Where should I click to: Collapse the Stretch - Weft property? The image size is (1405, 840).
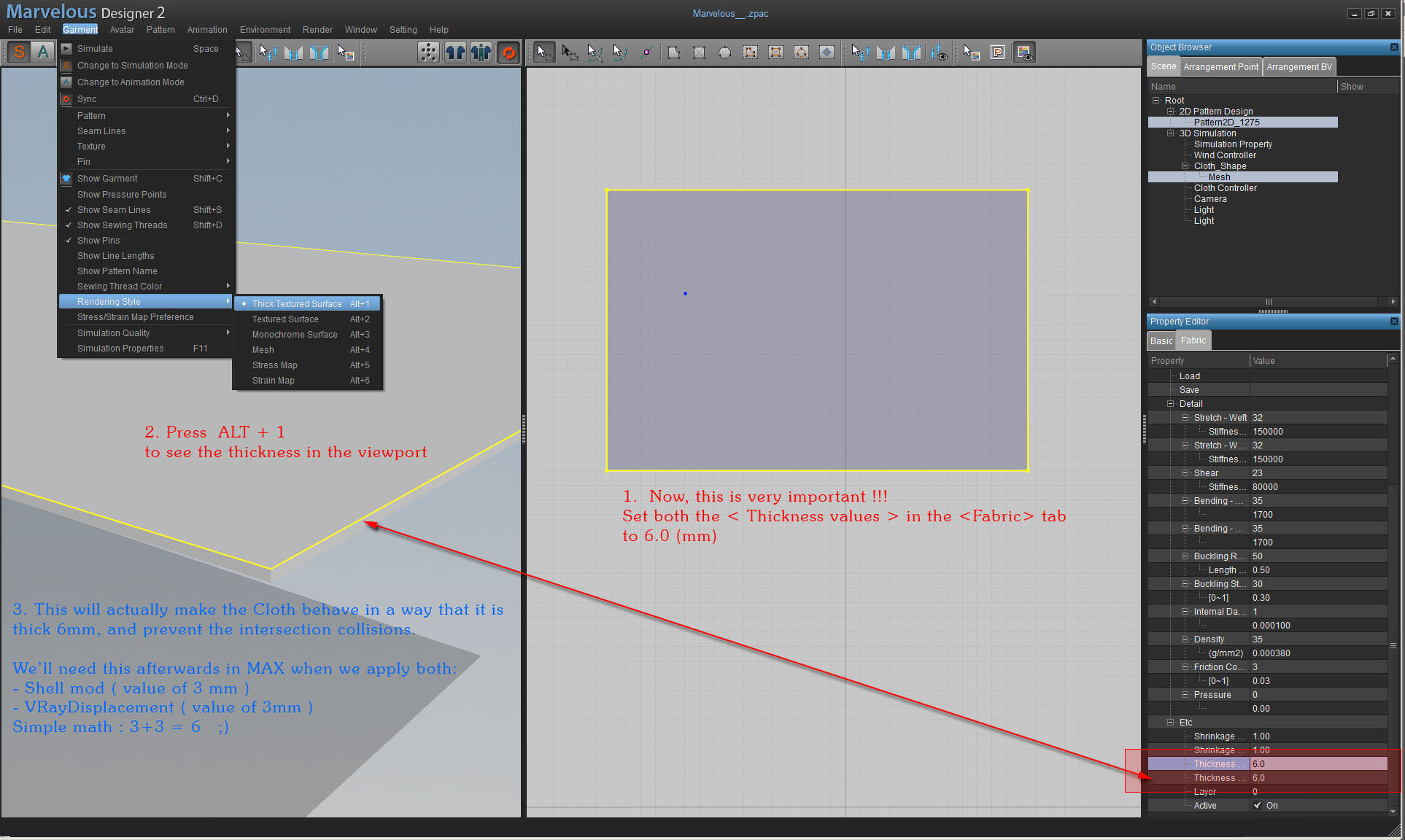[x=1185, y=418]
